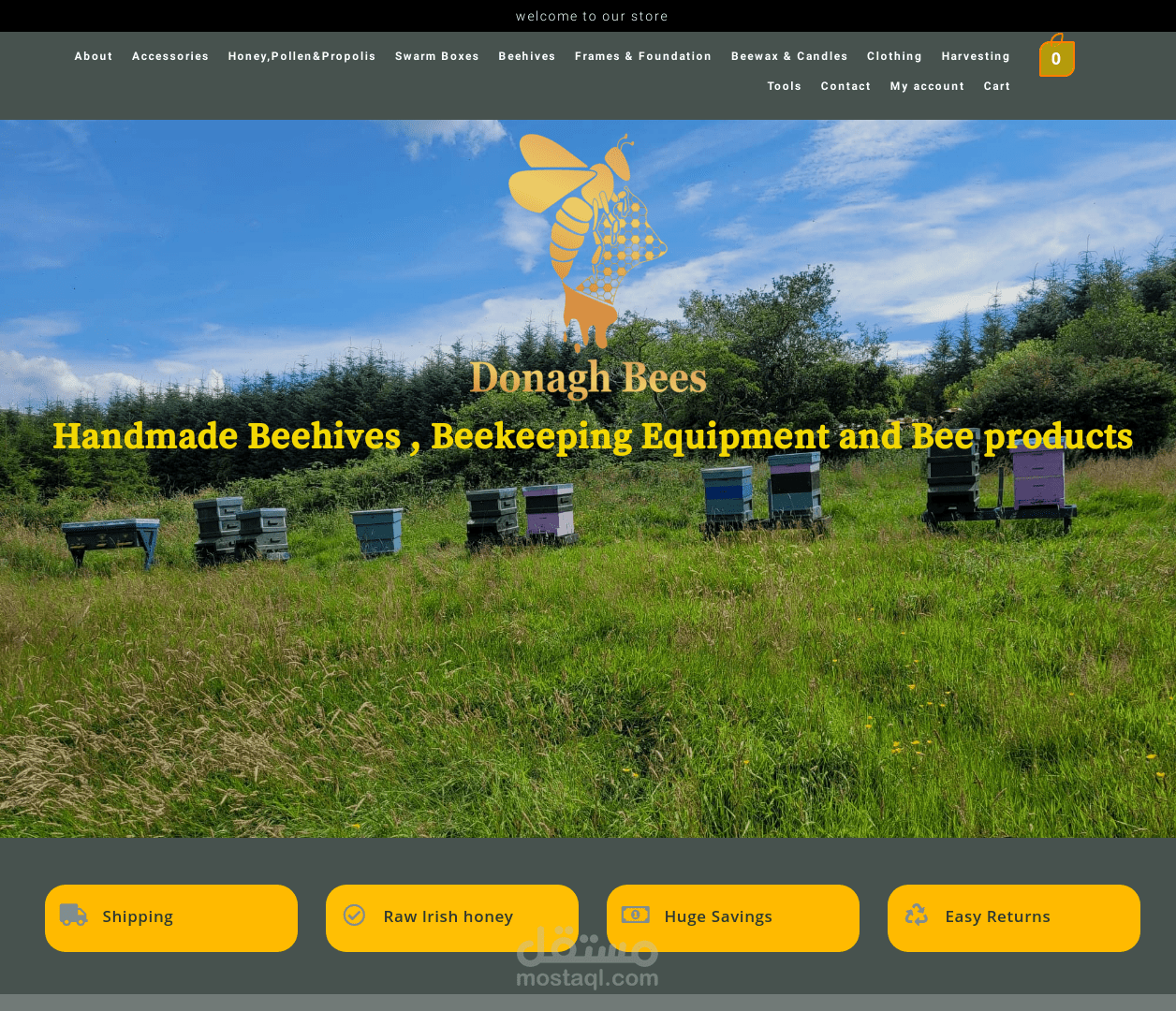The height and width of the screenshot is (1011, 1176).
Task: Go to My account
Action: pyautogui.click(x=927, y=86)
